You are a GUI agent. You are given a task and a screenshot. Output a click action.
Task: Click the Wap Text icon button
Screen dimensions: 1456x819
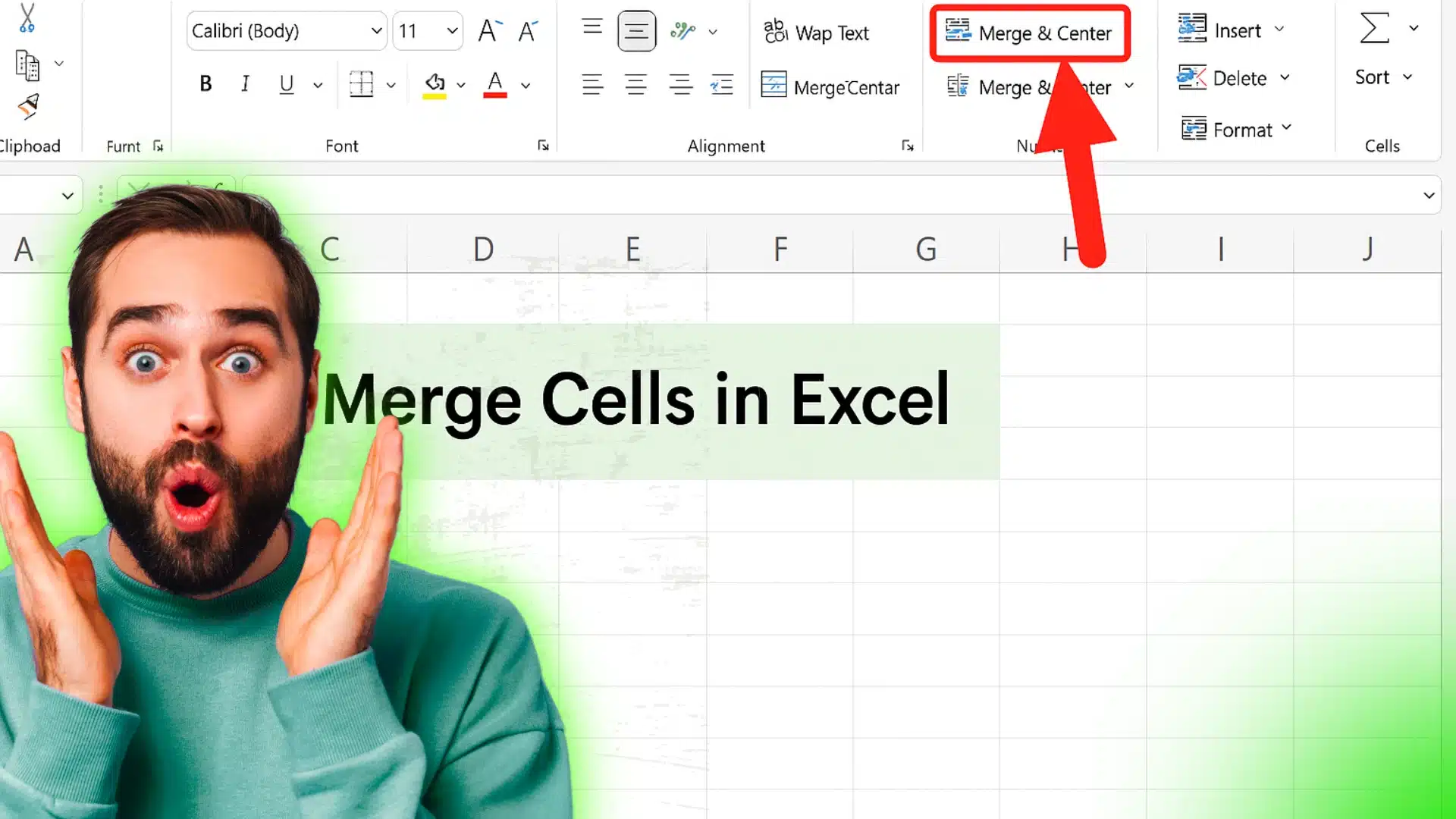pos(817,32)
